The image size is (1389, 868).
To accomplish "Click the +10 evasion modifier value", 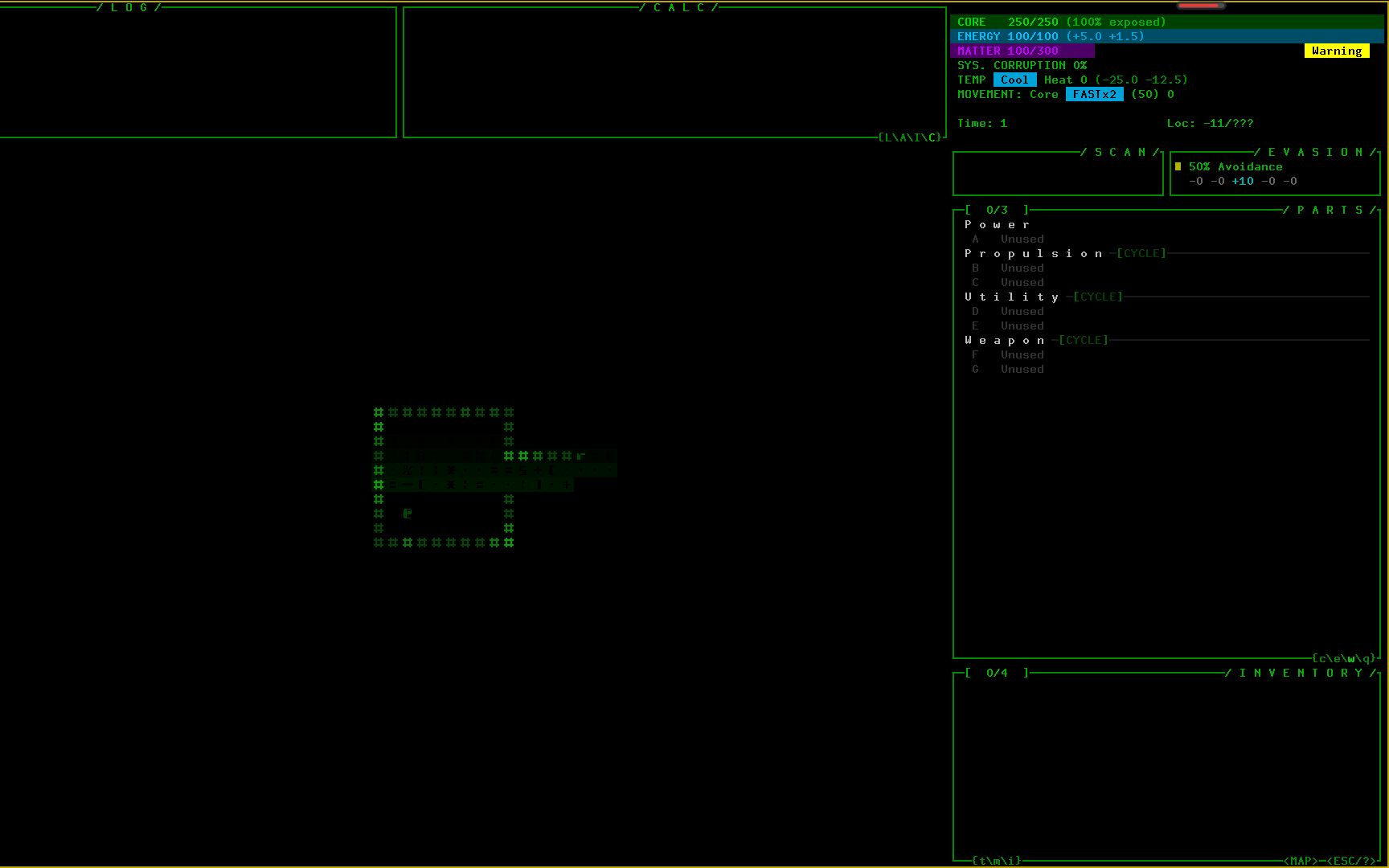I will [x=1243, y=181].
